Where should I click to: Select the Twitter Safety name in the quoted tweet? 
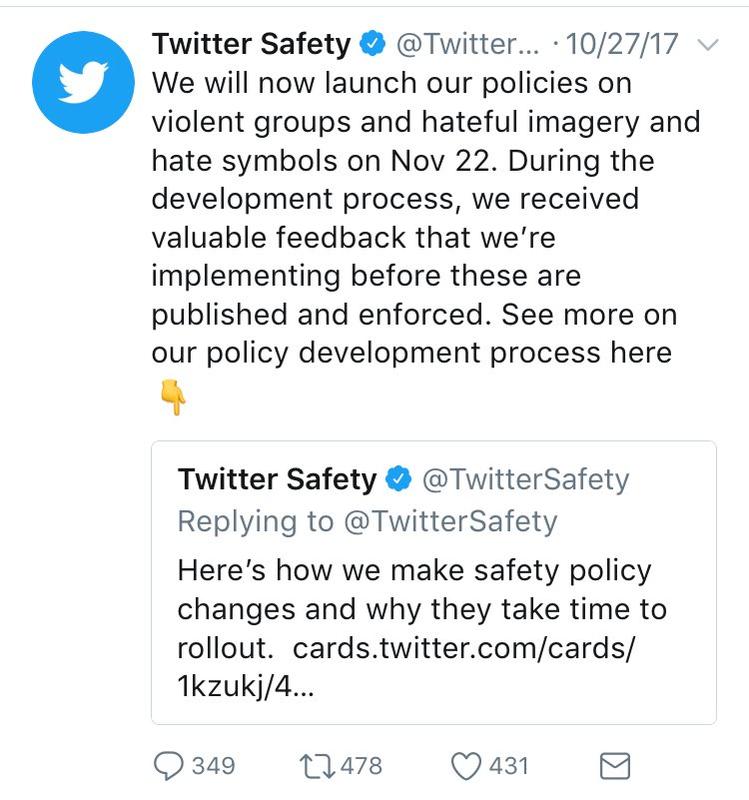(277, 480)
